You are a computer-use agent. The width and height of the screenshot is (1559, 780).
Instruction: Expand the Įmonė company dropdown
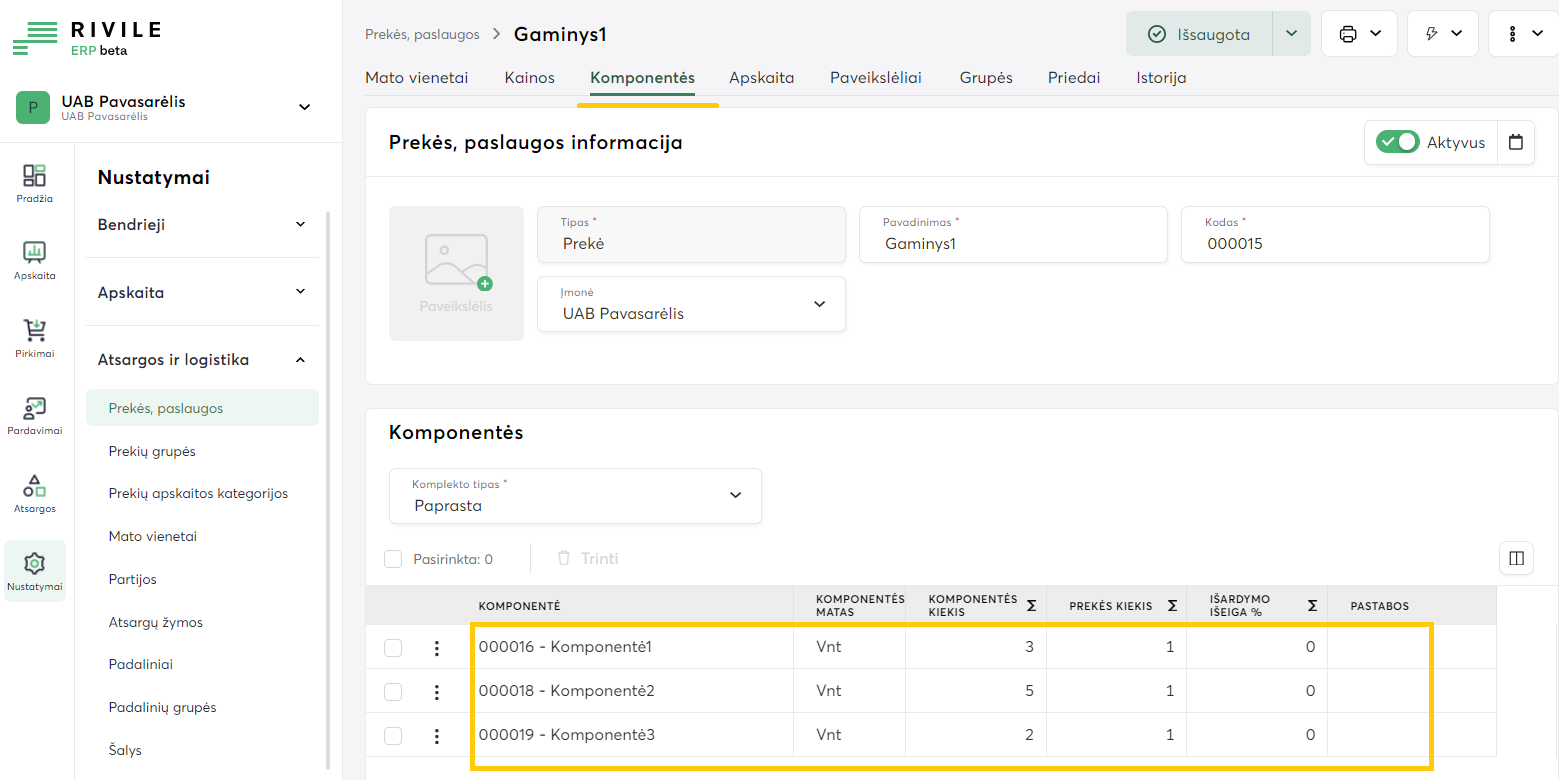691,304
